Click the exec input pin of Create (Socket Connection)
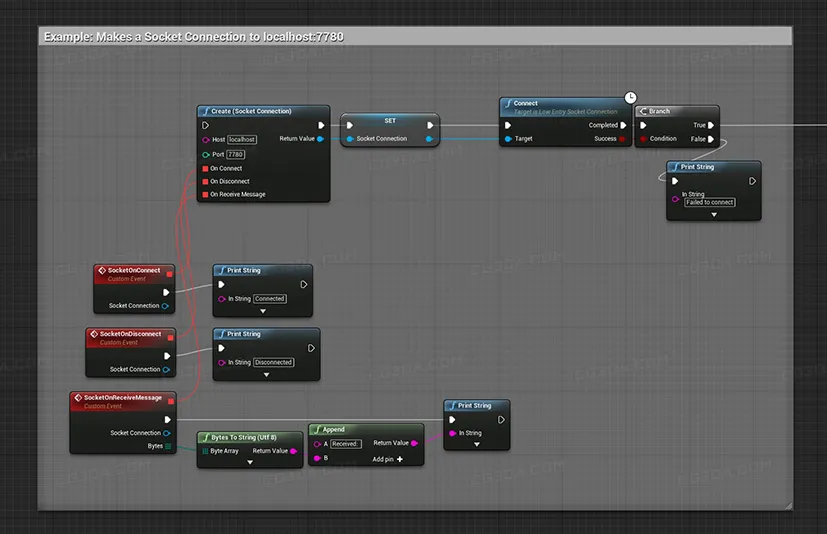 [x=206, y=125]
